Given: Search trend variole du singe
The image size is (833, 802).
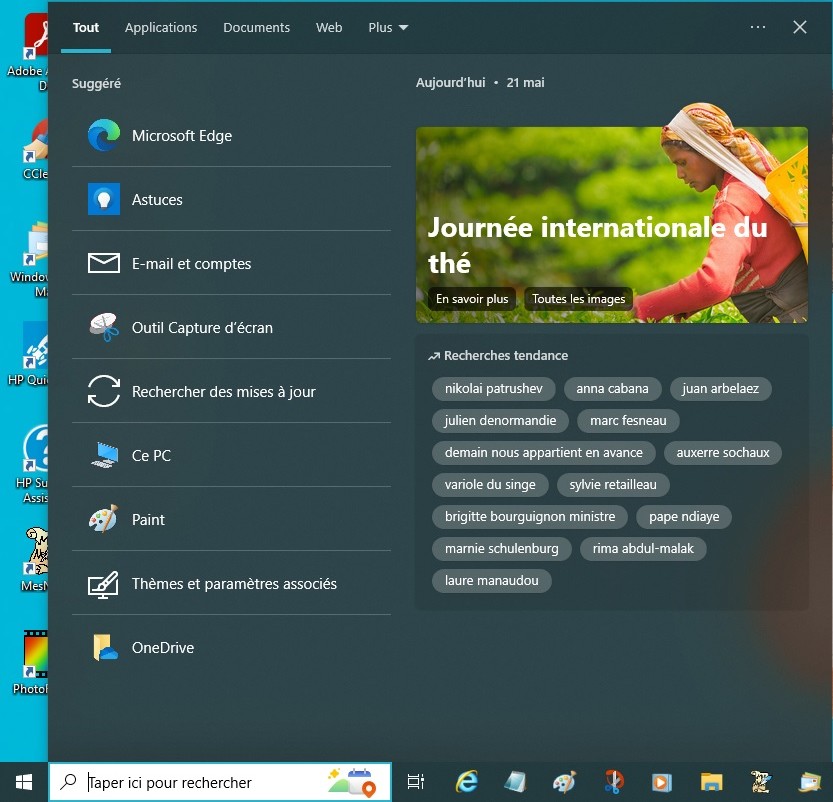Looking at the screenshot, I should pyautogui.click(x=490, y=484).
